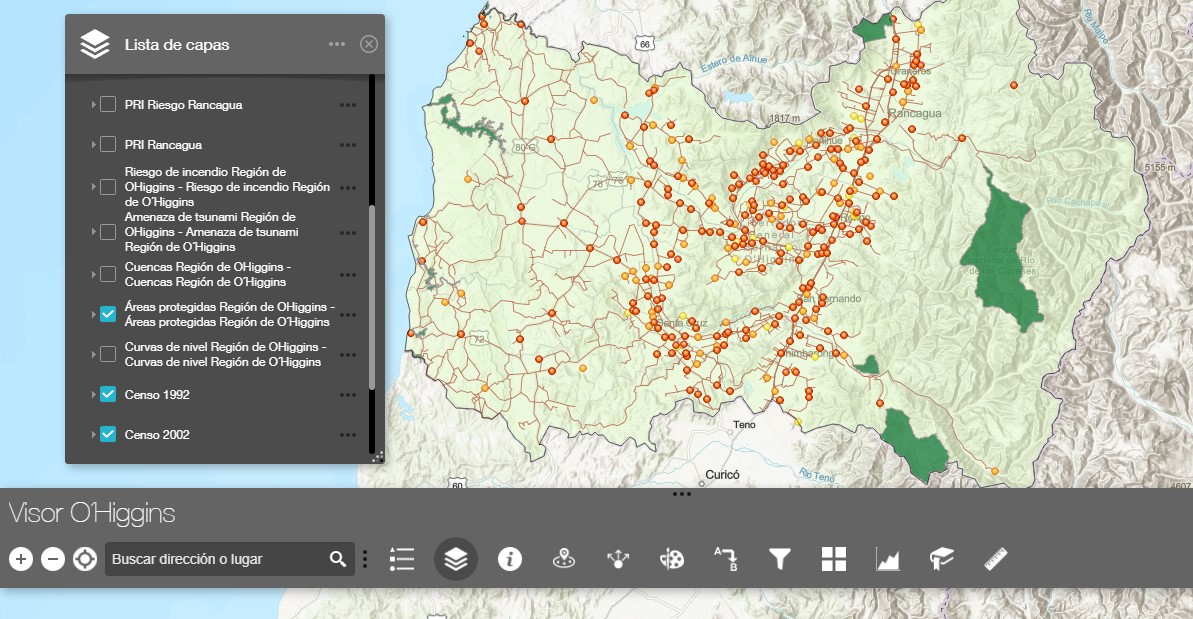This screenshot has width=1193, height=619.
Task: Open the elevation profile chart tool
Action: pyautogui.click(x=887, y=559)
